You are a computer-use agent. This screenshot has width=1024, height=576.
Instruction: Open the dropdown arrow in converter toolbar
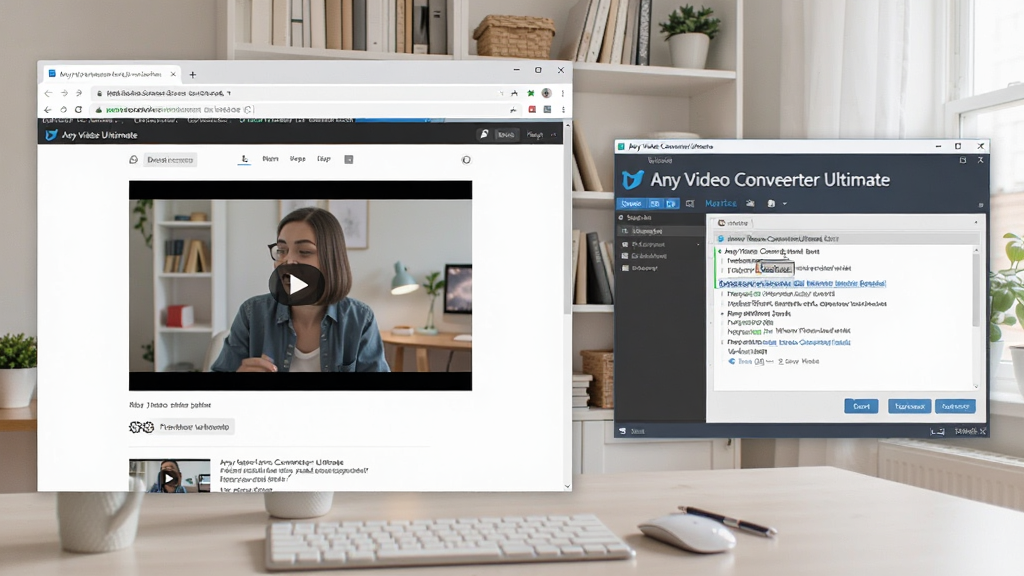(784, 204)
